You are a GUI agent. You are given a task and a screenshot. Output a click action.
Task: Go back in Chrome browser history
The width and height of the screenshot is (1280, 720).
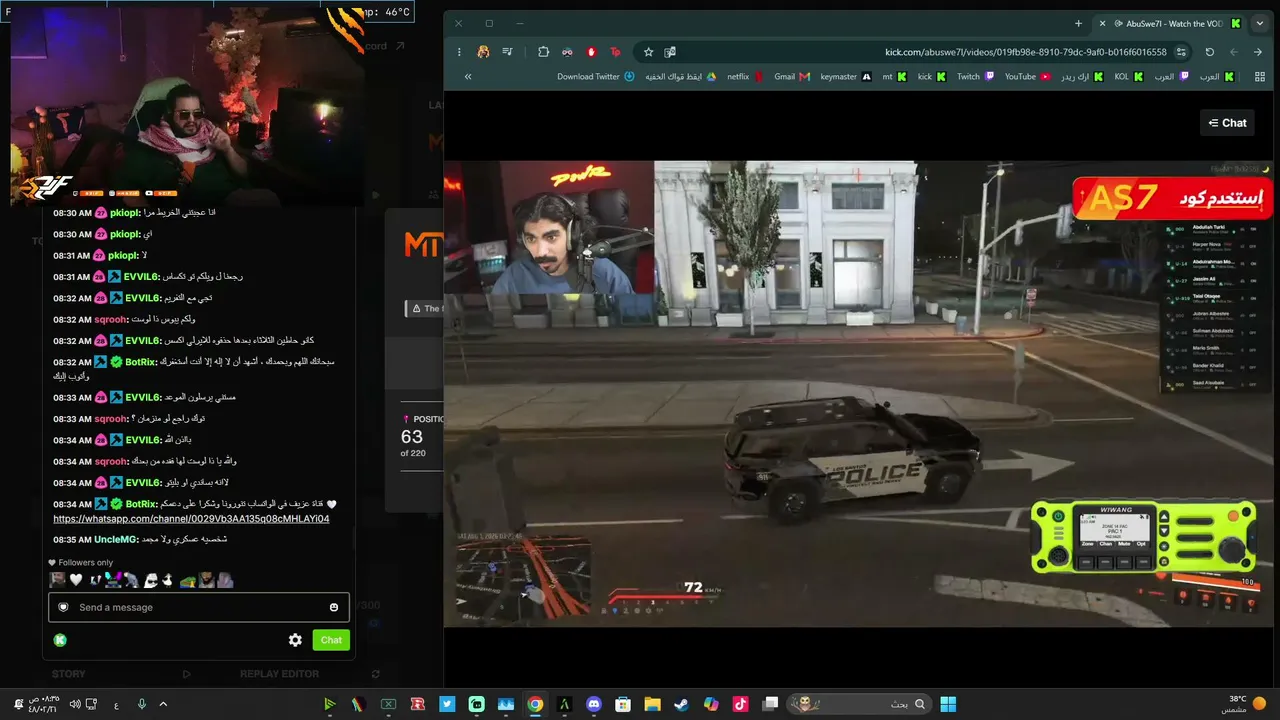tap(1258, 52)
